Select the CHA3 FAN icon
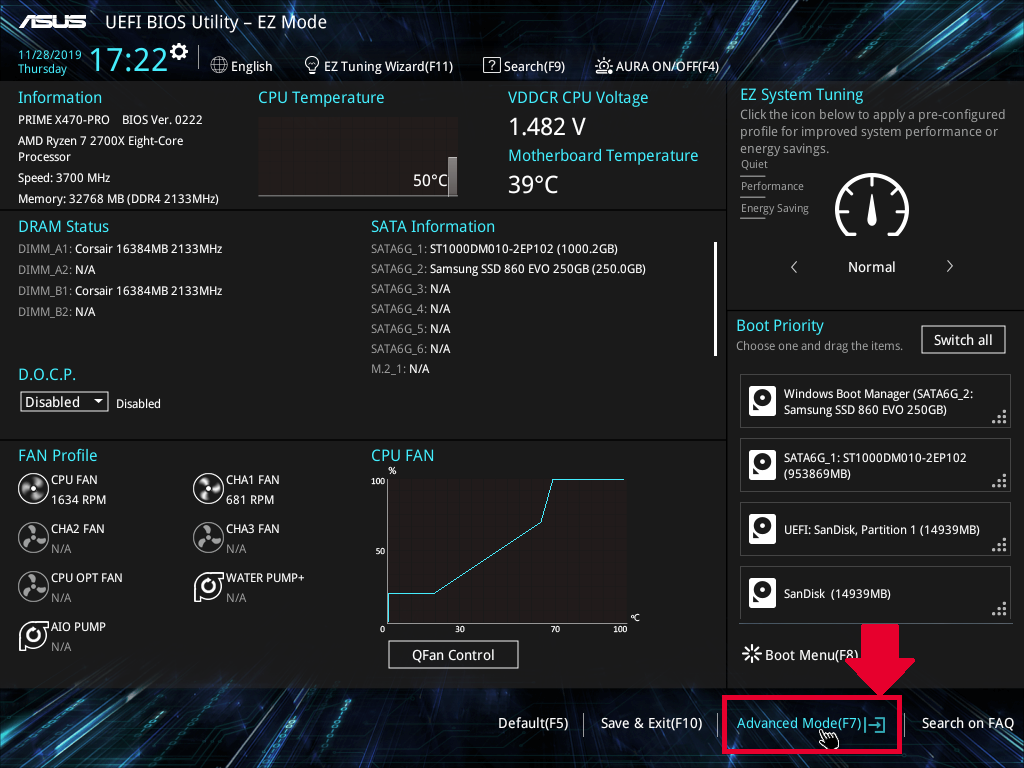Viewport: 1024px width, 768px height. tap(208, 538)
